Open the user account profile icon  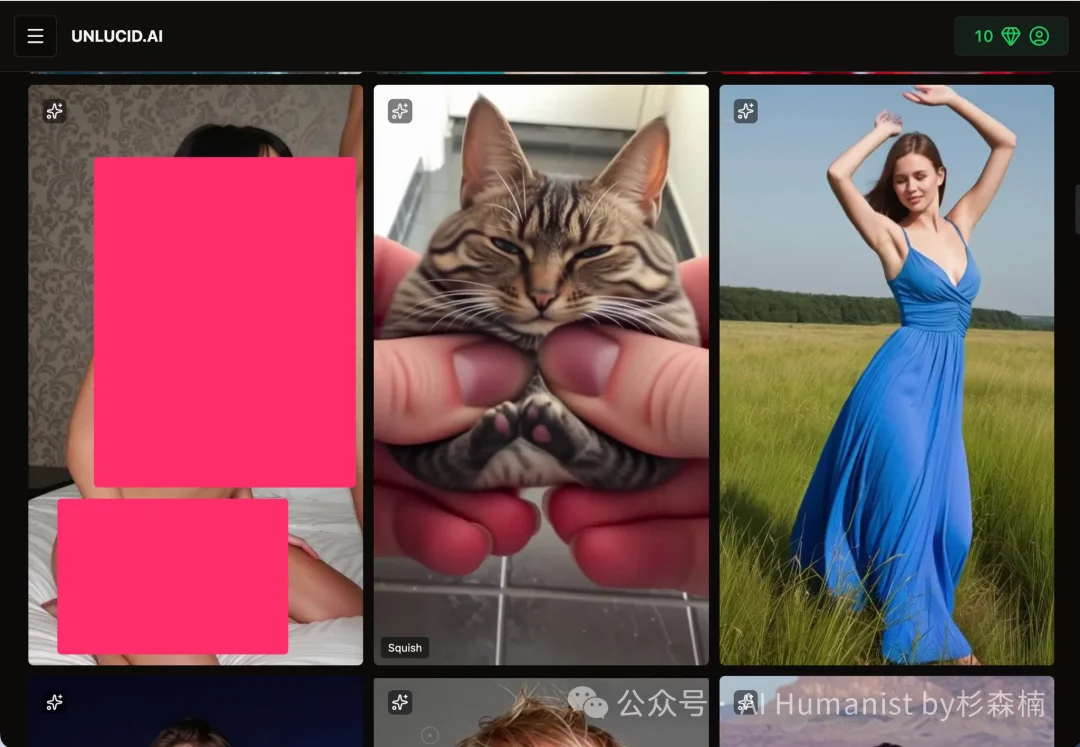click(1039, 36)
